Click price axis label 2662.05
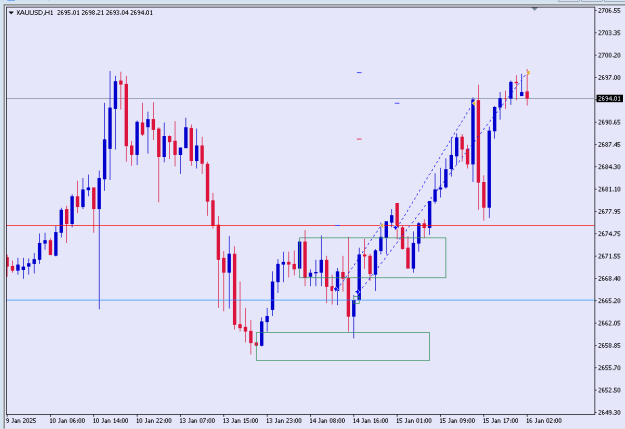 [610, 323]
